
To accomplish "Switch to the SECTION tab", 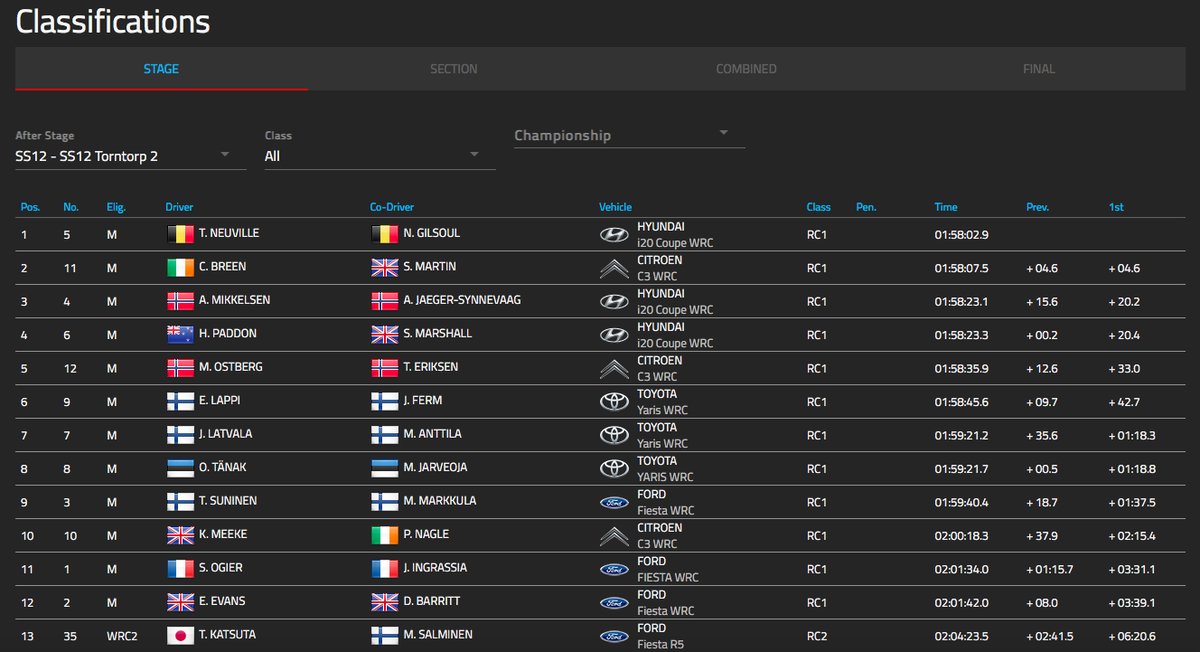I will pyautogui.click(x=453, y=69).
